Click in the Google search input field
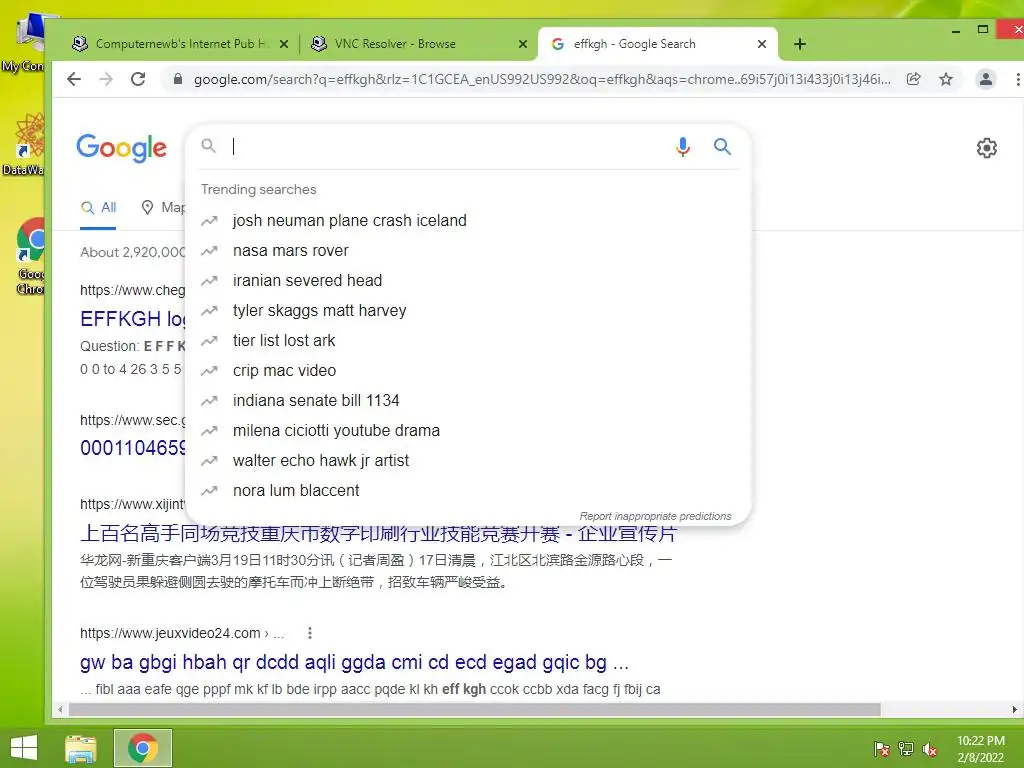 451,146
